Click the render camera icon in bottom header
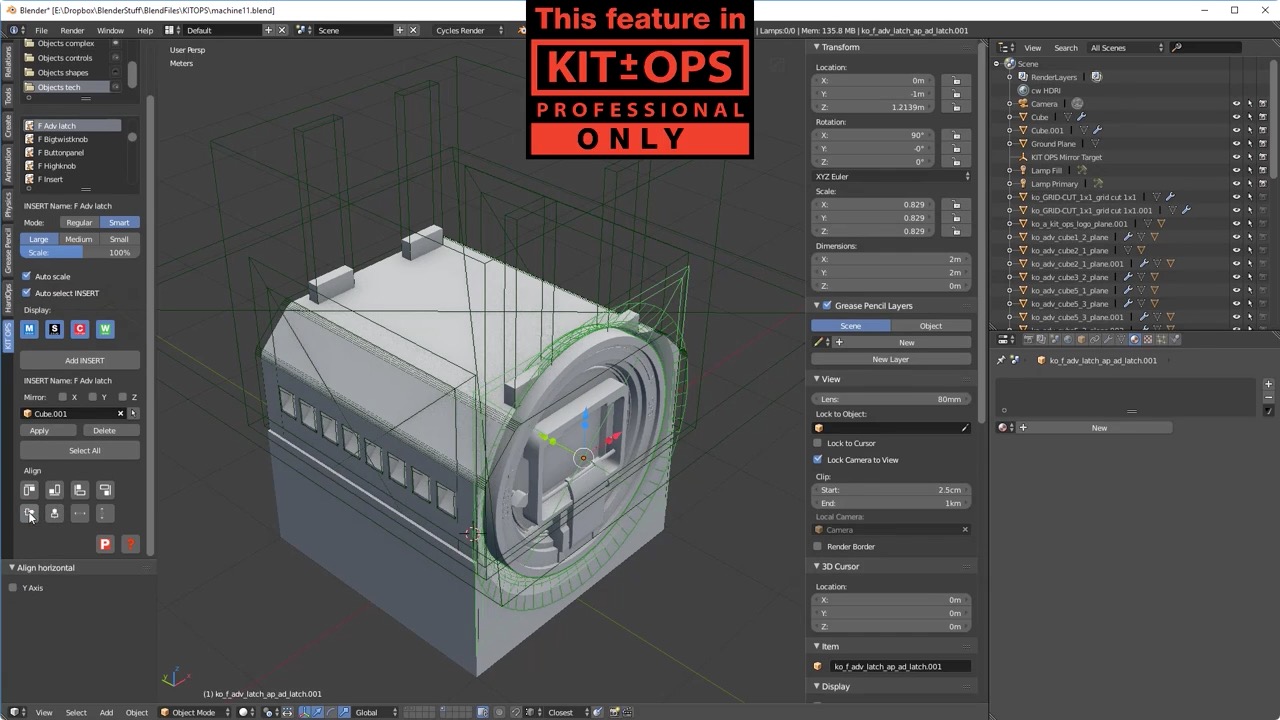 click(614, 712)
